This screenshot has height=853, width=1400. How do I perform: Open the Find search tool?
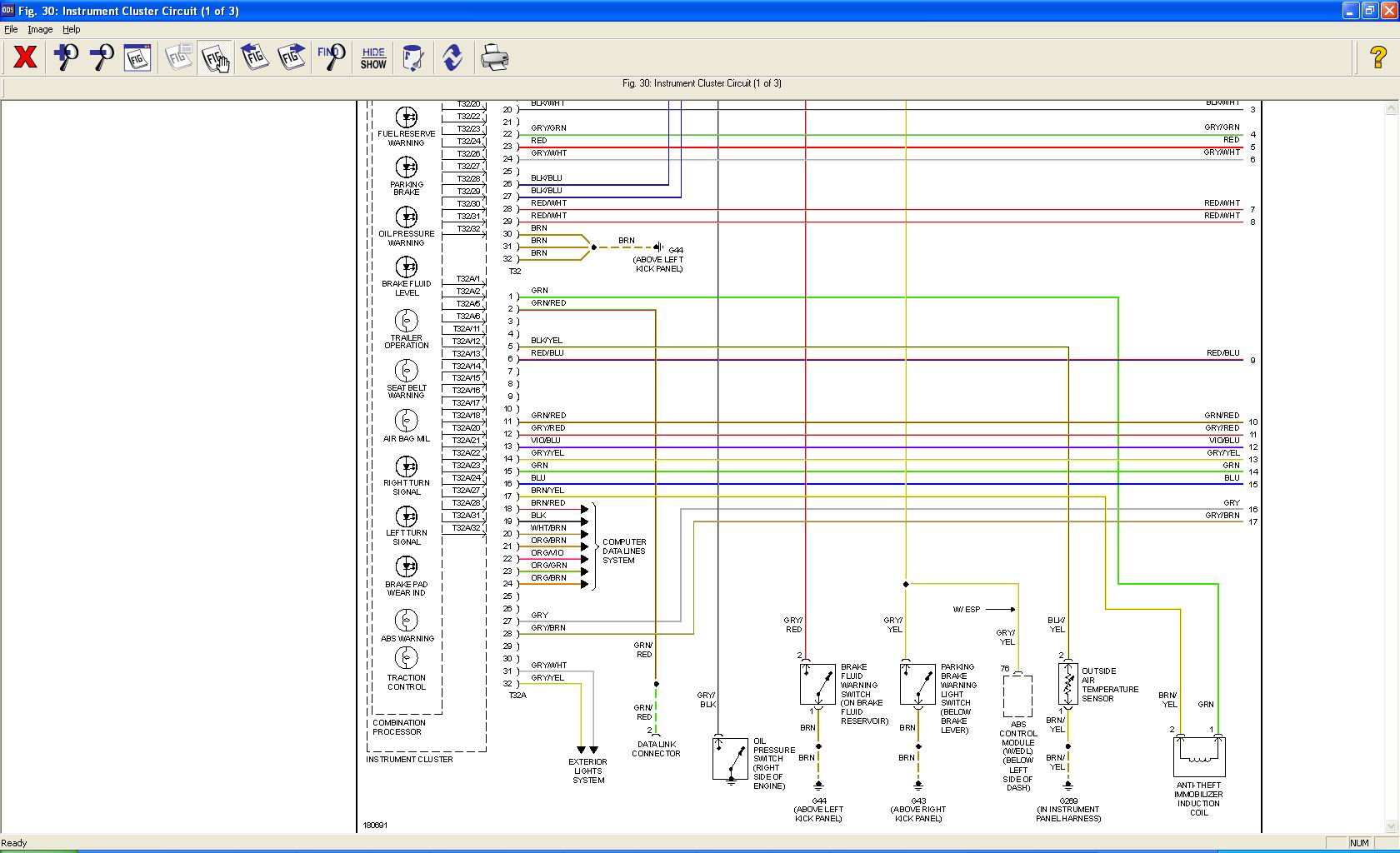[x=331, y=57]
